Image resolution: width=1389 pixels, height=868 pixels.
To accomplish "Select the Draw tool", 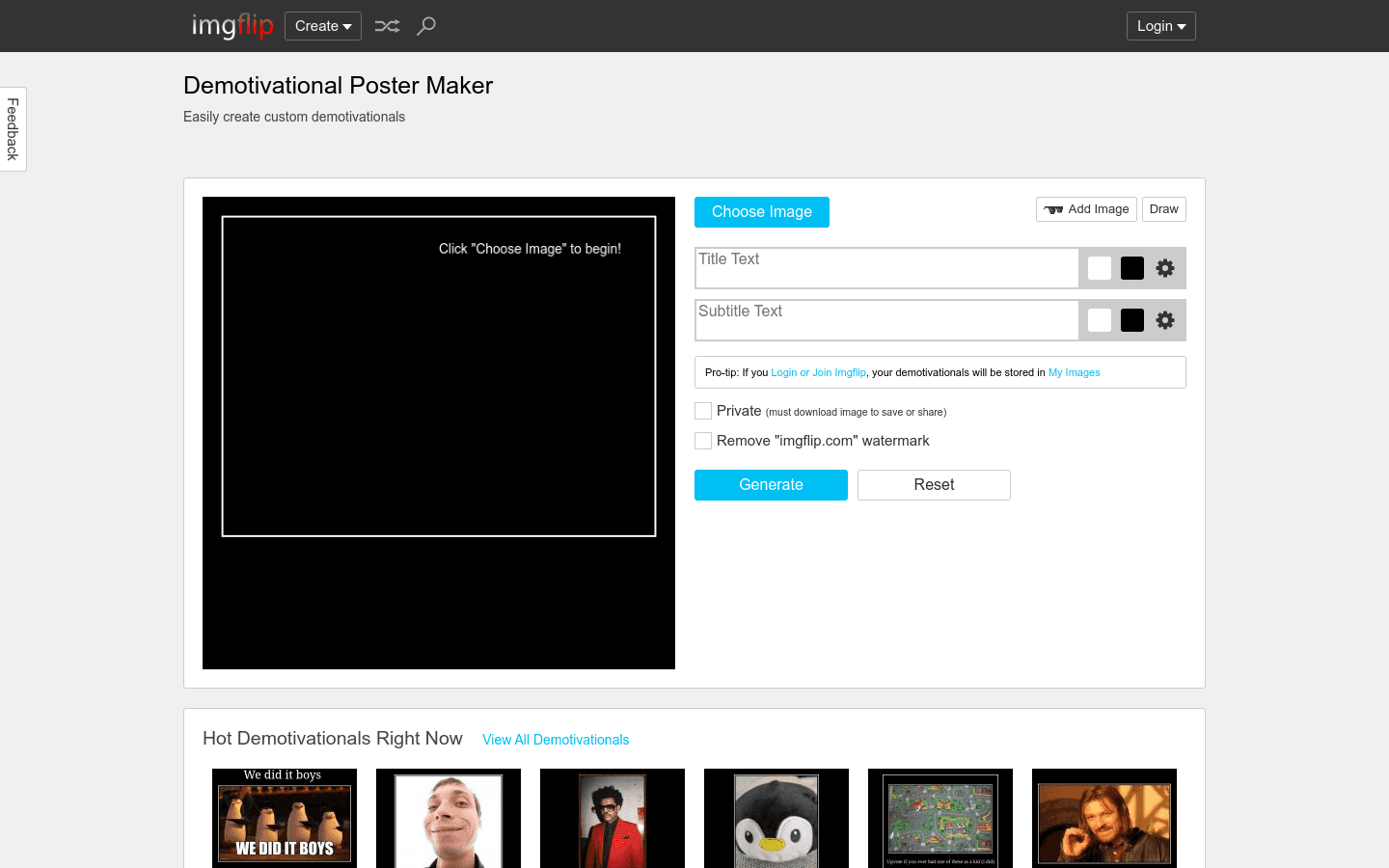I will [1163, 209].
